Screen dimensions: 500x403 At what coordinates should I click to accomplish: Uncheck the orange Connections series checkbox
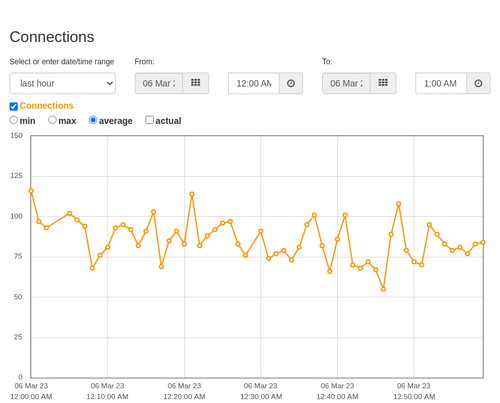pos(14,106)
